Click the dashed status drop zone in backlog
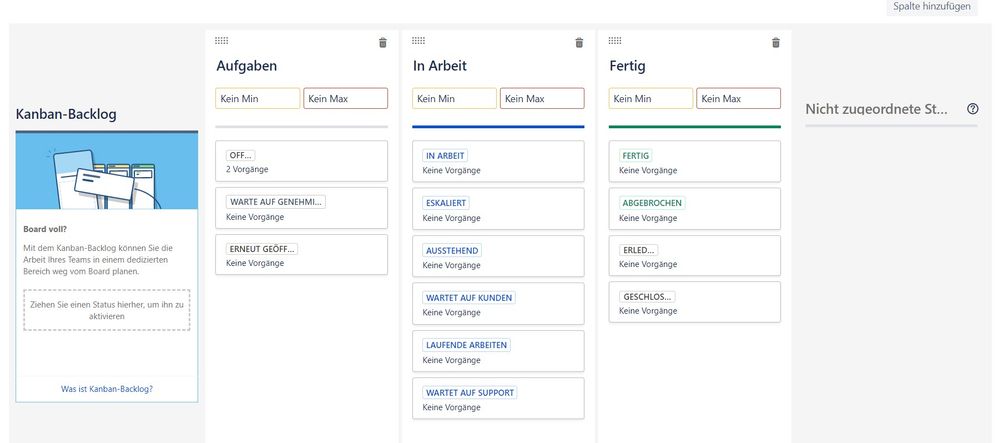 click(107, 310)
